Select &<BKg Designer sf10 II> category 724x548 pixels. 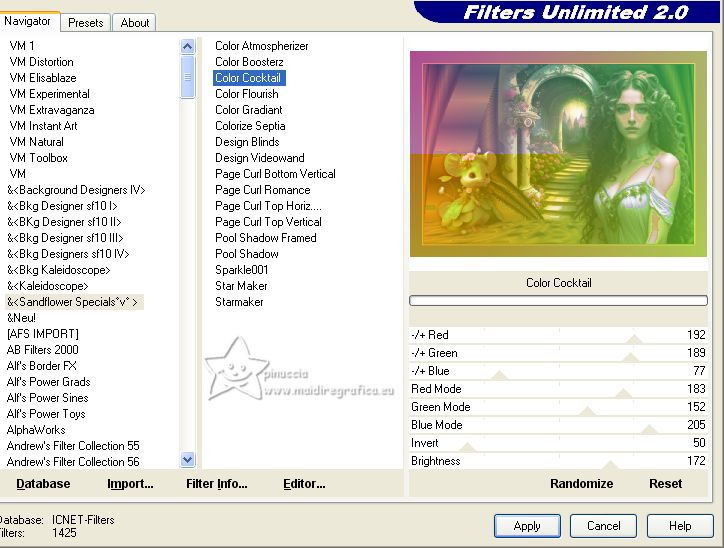point(64,222)
